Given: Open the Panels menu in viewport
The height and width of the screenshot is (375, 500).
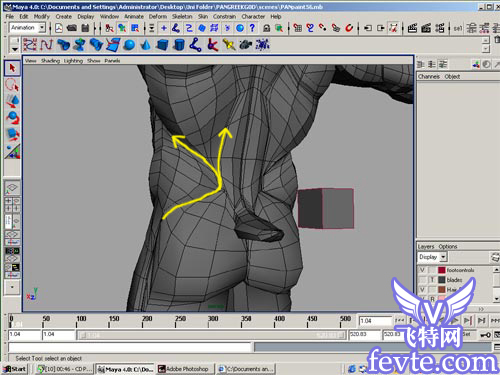Looking at the screenshot, I should click(112, 61).
